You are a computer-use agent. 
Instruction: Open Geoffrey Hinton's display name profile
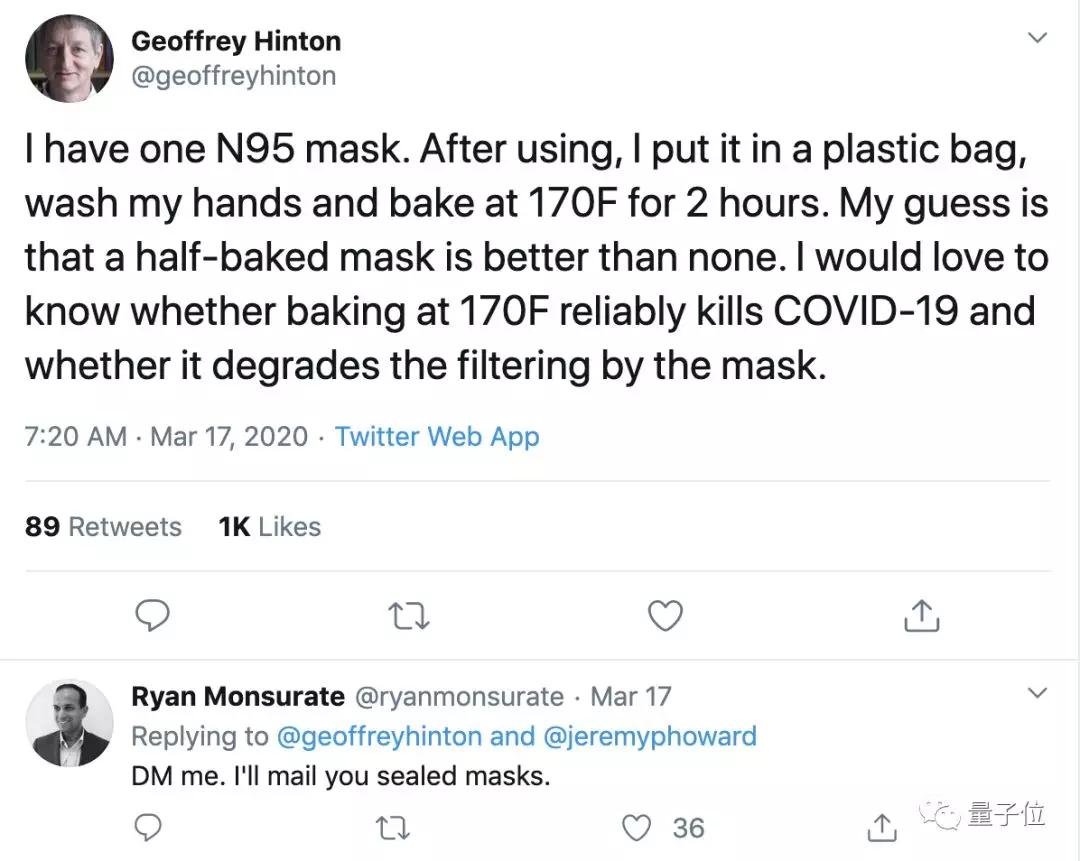[x=236, y=41]
